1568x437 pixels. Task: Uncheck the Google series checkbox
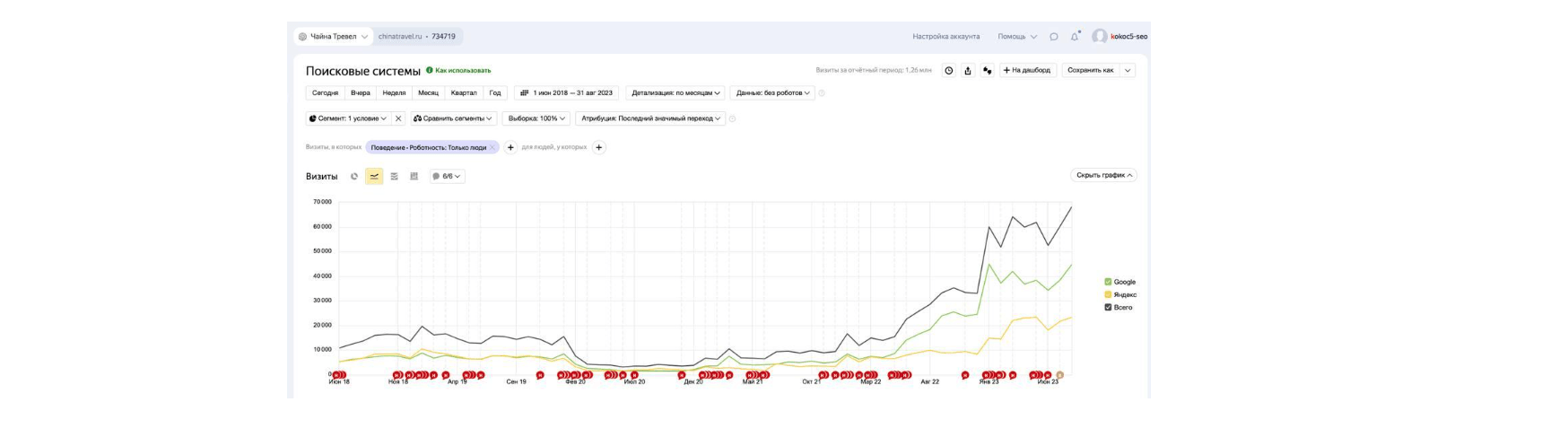pos(1108,282)
